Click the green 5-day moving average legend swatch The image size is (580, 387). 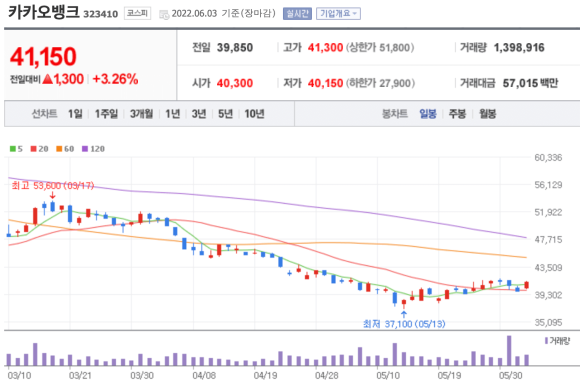13,149
